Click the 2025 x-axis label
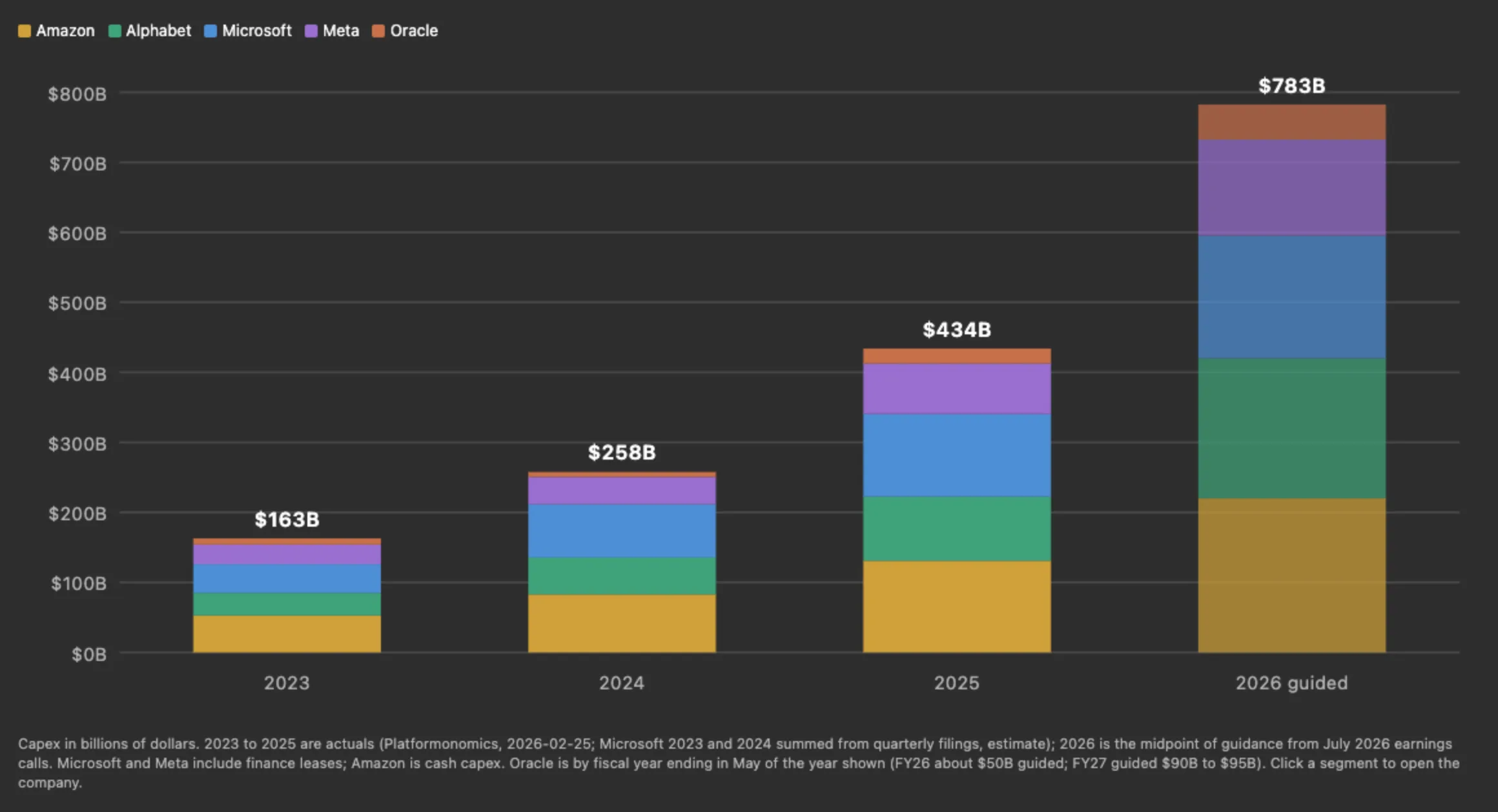This screenshot has height=812, width=1498. click(957, 683)
